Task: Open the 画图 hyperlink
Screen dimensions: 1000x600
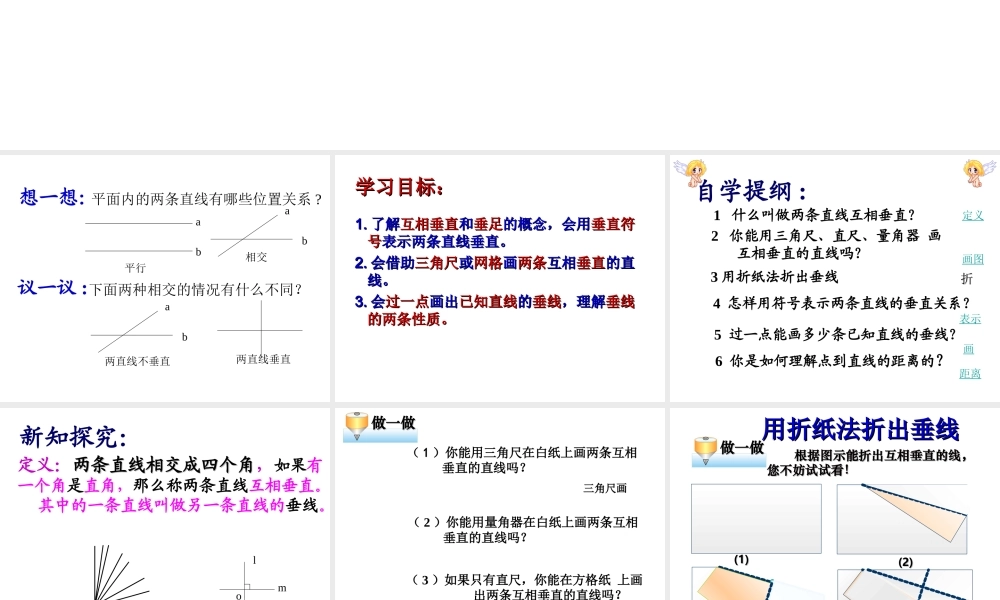Action: 971,259
